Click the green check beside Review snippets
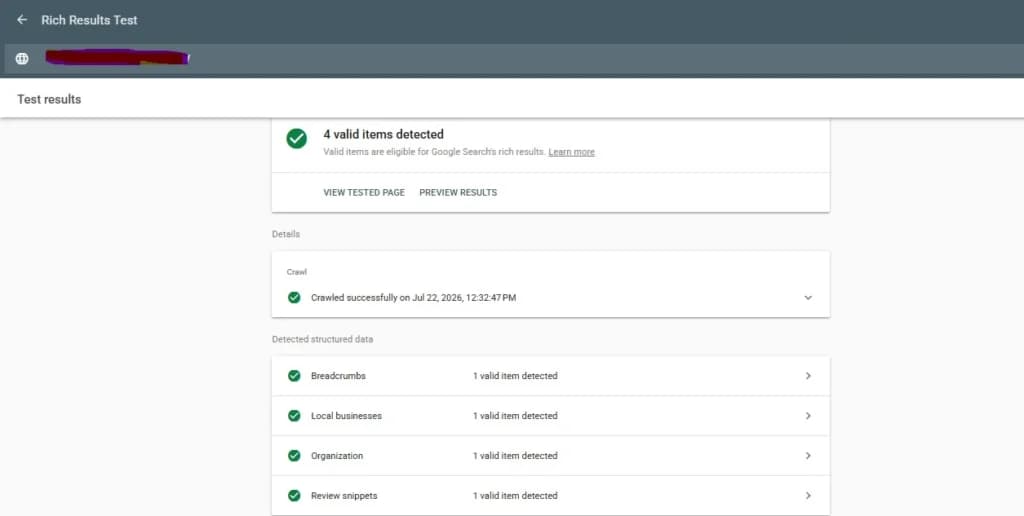This screenshot has width=1024, height=516. pos(295,495)
